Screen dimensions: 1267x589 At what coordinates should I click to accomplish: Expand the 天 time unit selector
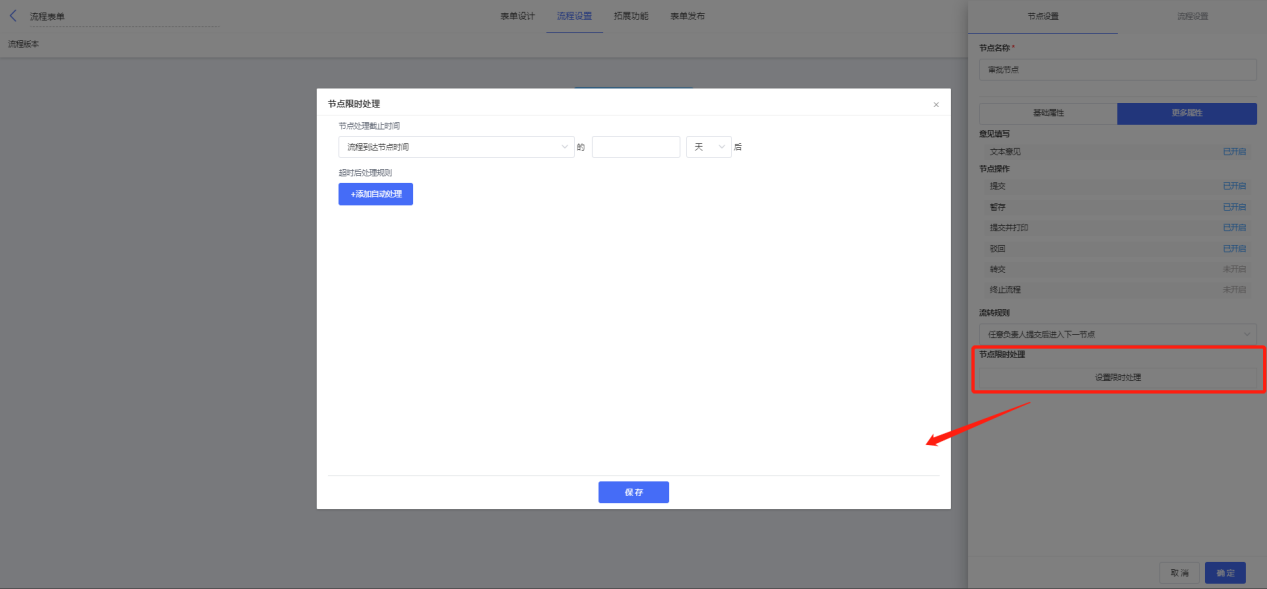[709, 147]
